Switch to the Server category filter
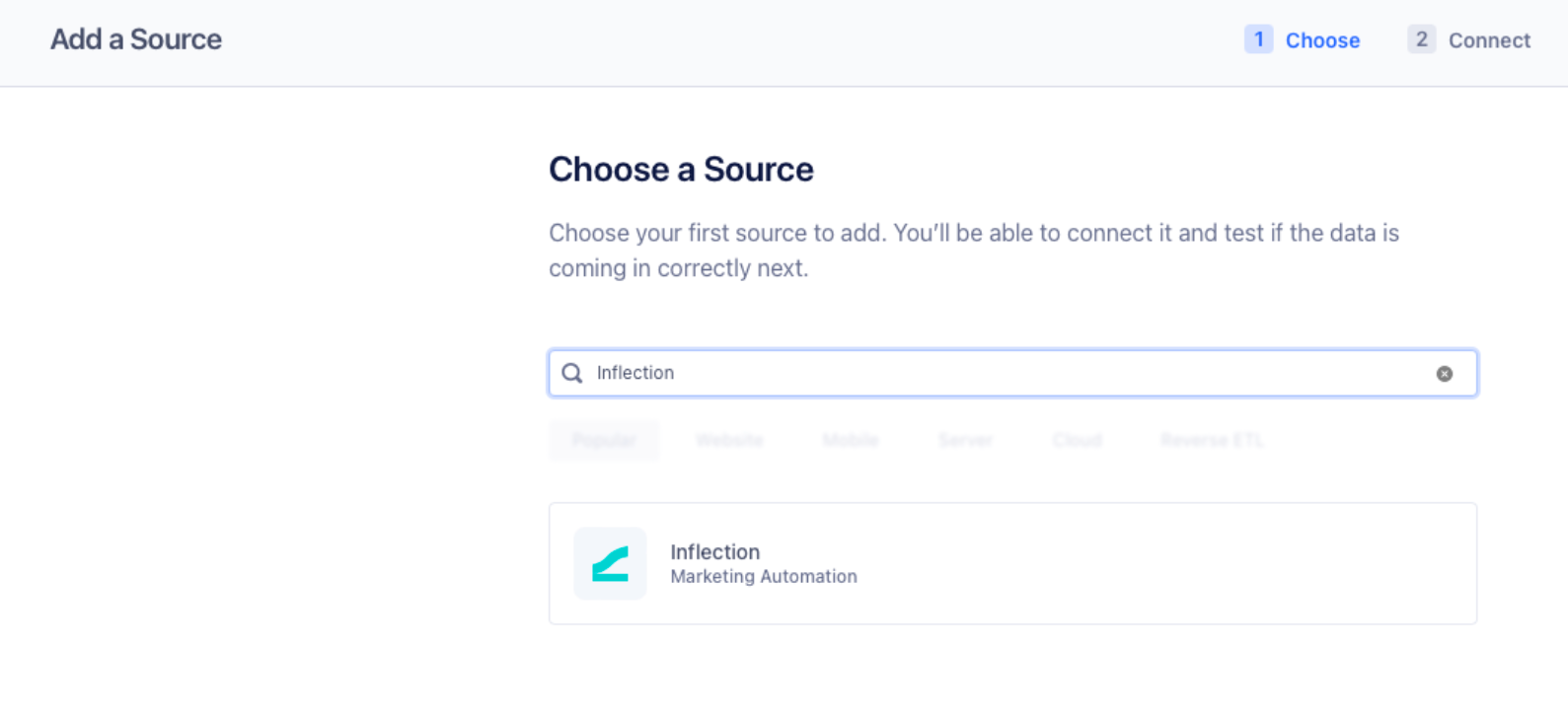Image resolution: width=1568 pixels, height=722 pixels. click(965, 440)
